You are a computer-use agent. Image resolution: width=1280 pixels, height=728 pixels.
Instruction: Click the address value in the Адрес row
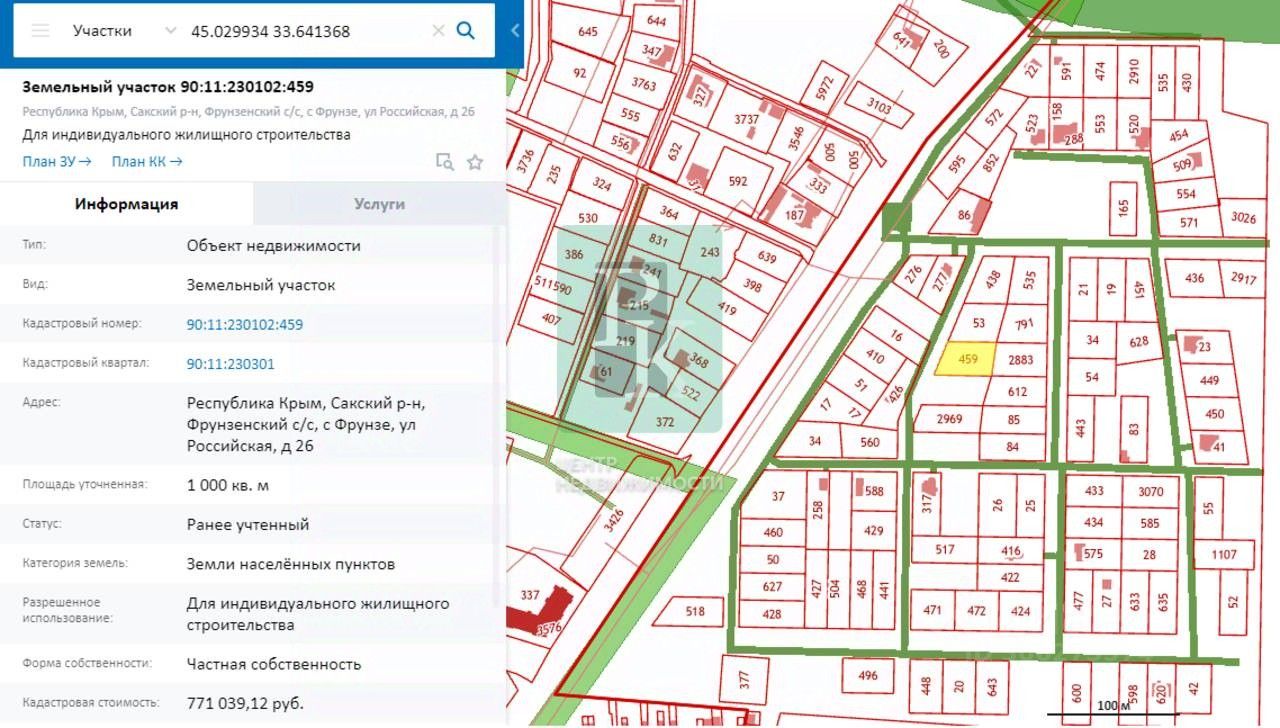pos(306,424)
